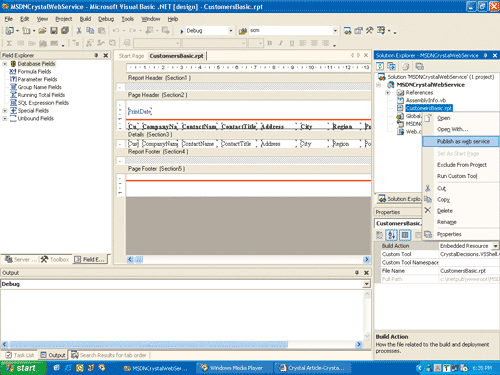Screen dimensions: 500x375
Task: Choose Run Custom Tool in context menu
Action: pyautogui.click(x=461, y=176)
